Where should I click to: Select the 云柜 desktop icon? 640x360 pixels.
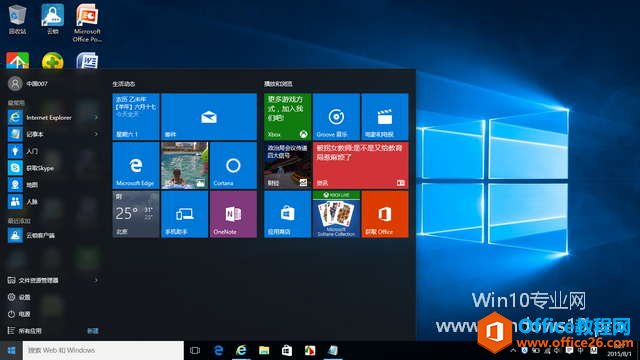tap(52, 19)
